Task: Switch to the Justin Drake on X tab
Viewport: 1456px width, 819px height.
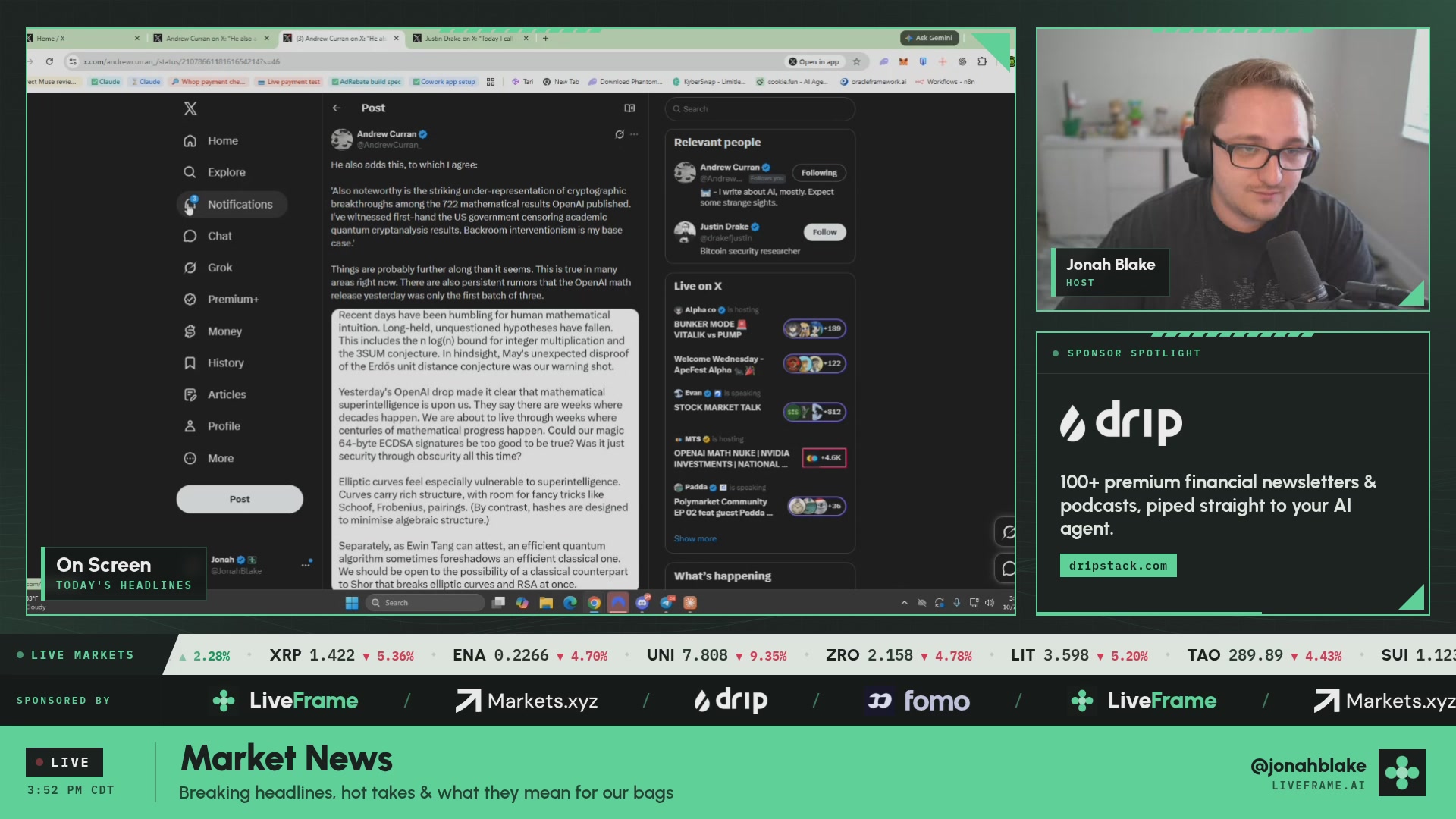Action: (x=469, y=38)
